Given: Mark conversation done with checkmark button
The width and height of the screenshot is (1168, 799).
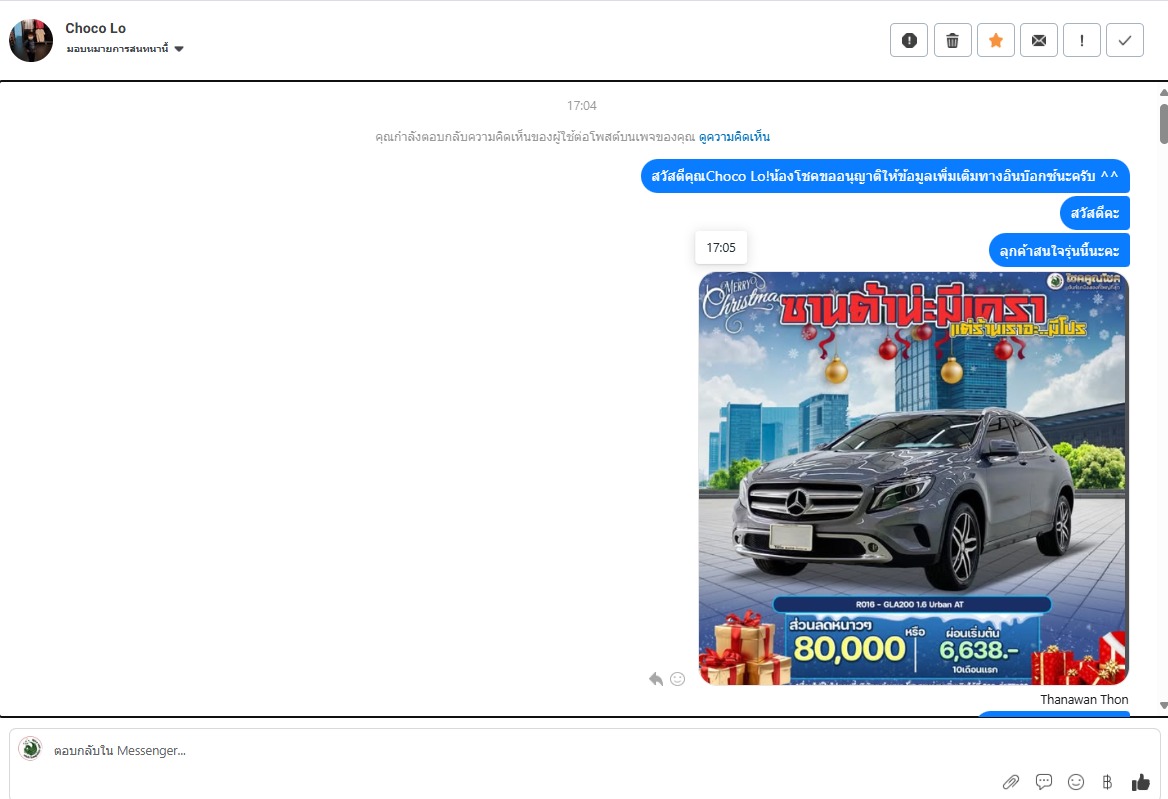Looking at the screenshot, I should pos(1124,40).
